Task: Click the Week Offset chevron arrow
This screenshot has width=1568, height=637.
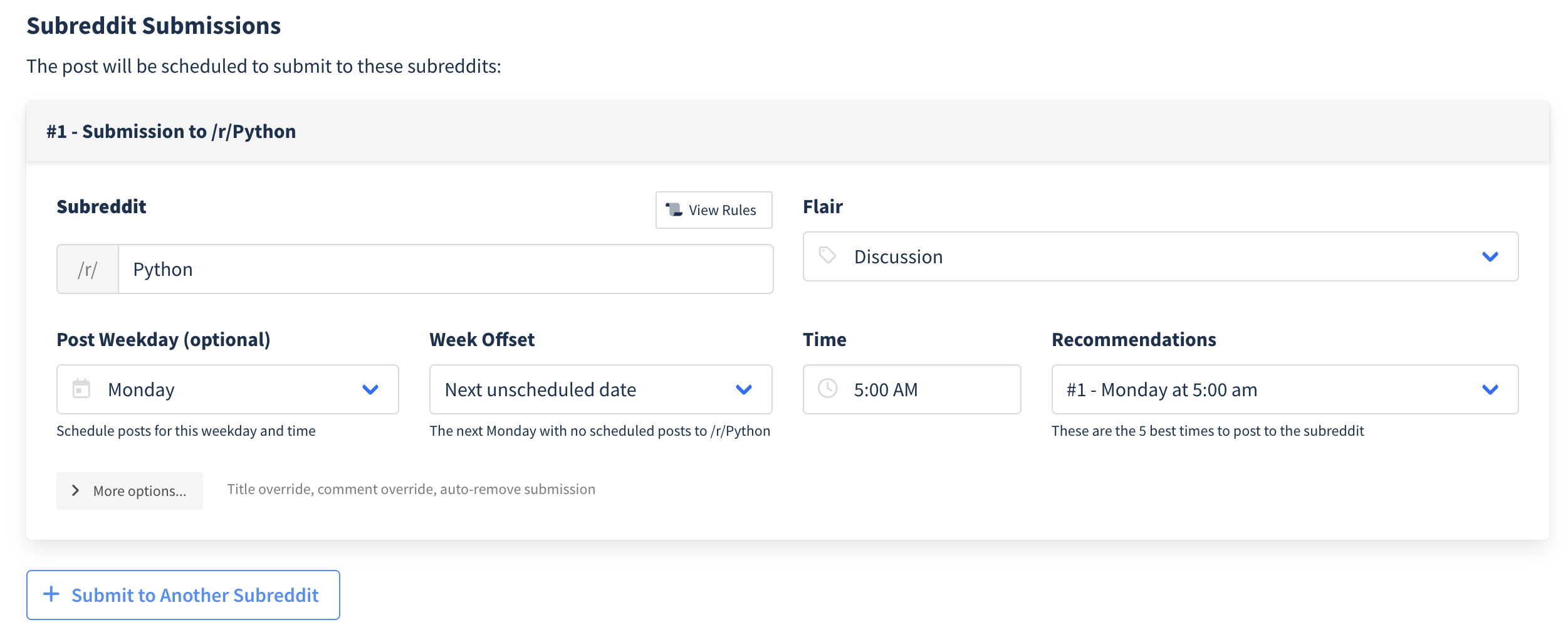Action: (743, 389)
